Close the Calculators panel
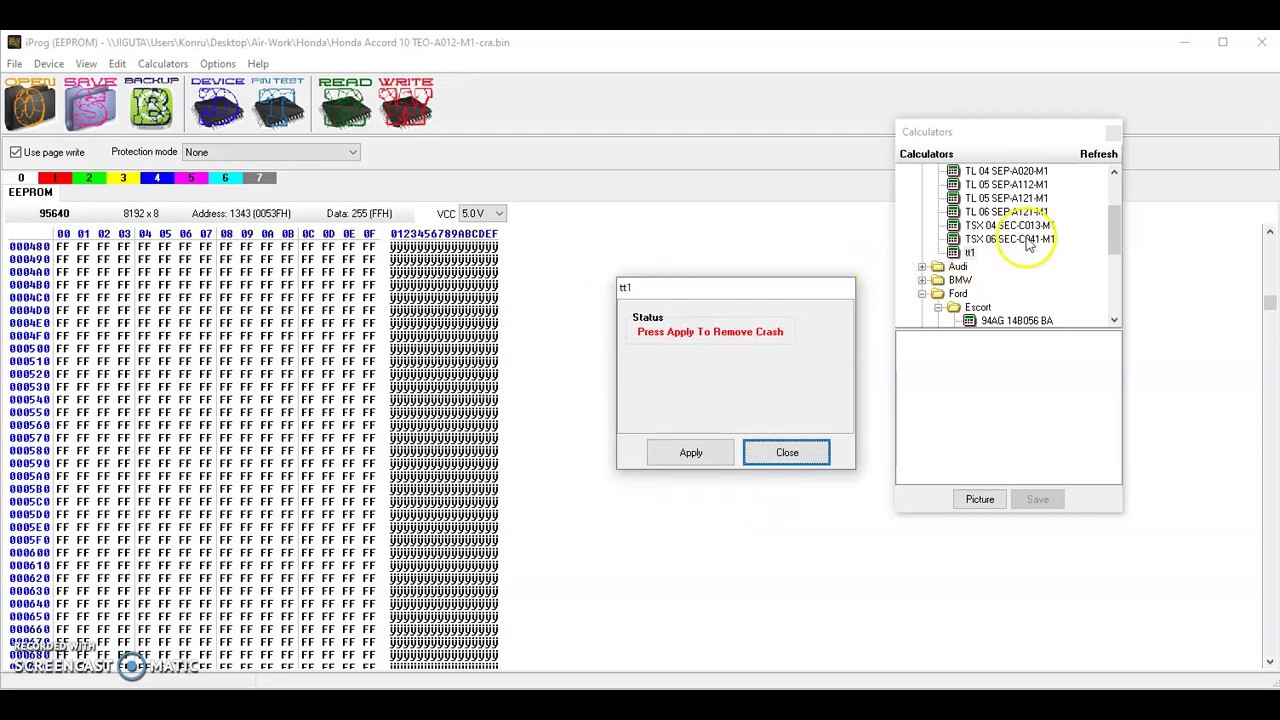The image size is (1280, 720). [1113, 132]
